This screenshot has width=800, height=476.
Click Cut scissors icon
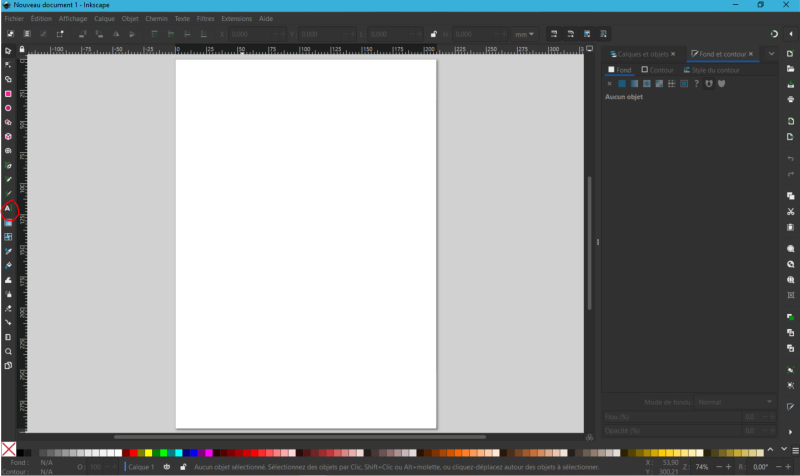[x=790, y=212]
